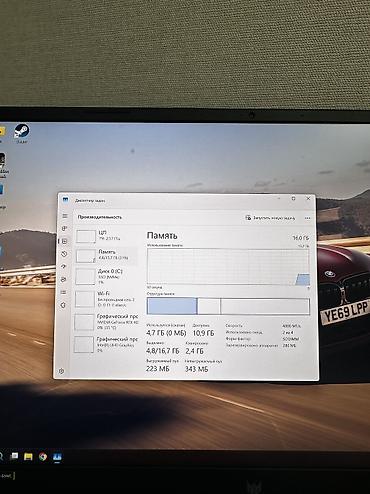
Task: Select the NVIDIA GeForce graphics processor item
Action: point(106,321)
